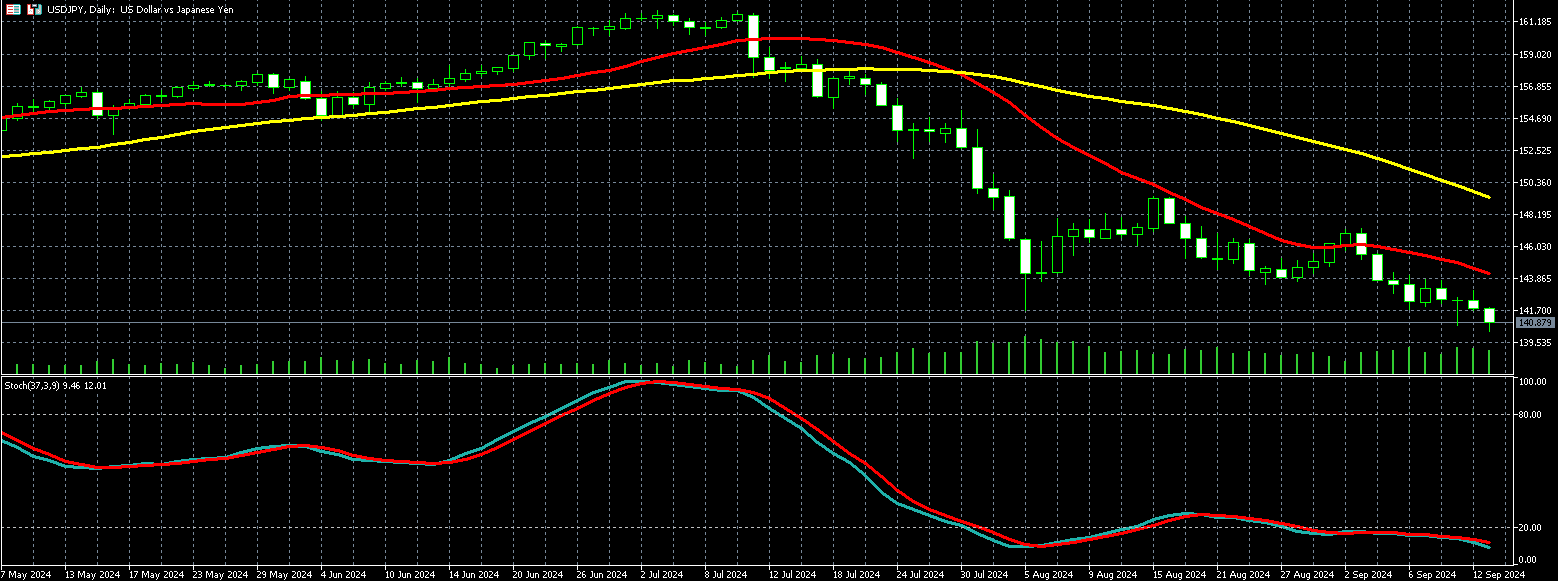Select the yellow moving average line's right end
The width and height of the screenshot is (1558, 581).
[x=1488, y=197]
